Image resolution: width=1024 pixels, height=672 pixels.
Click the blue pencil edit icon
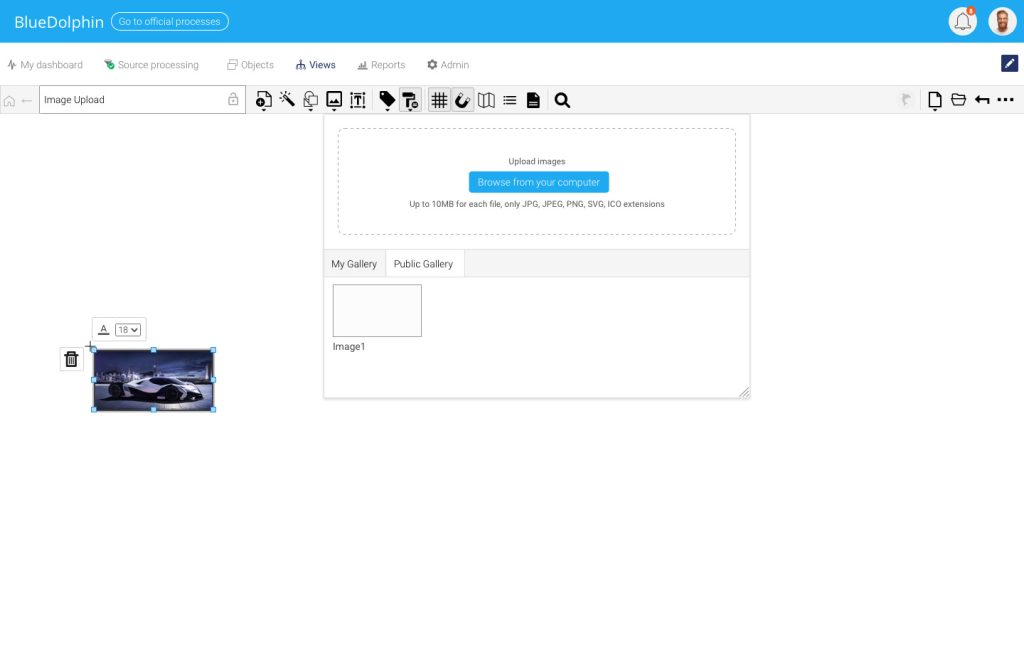1009,63
